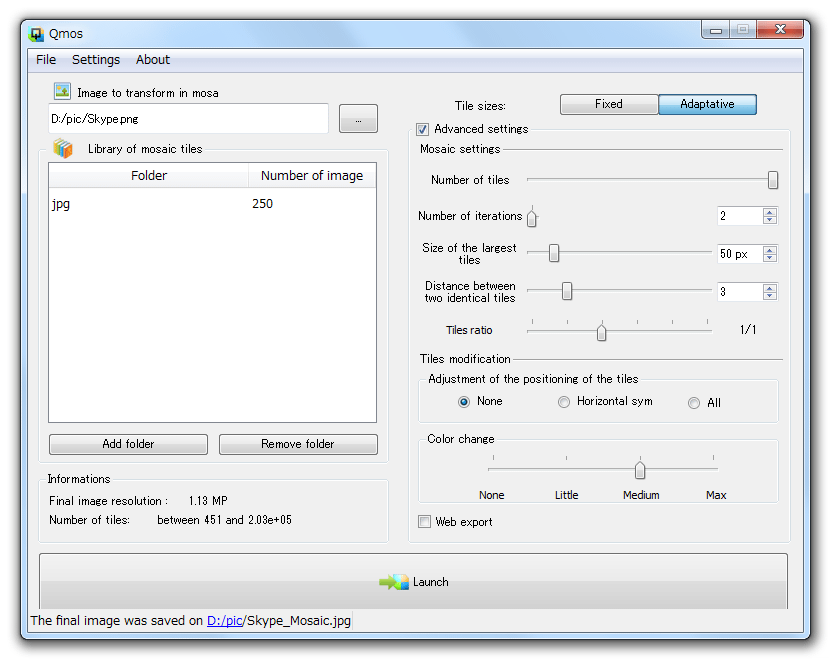Click the Remove folder button
This screenshot has height=663, width=834.
pos(298,444)
